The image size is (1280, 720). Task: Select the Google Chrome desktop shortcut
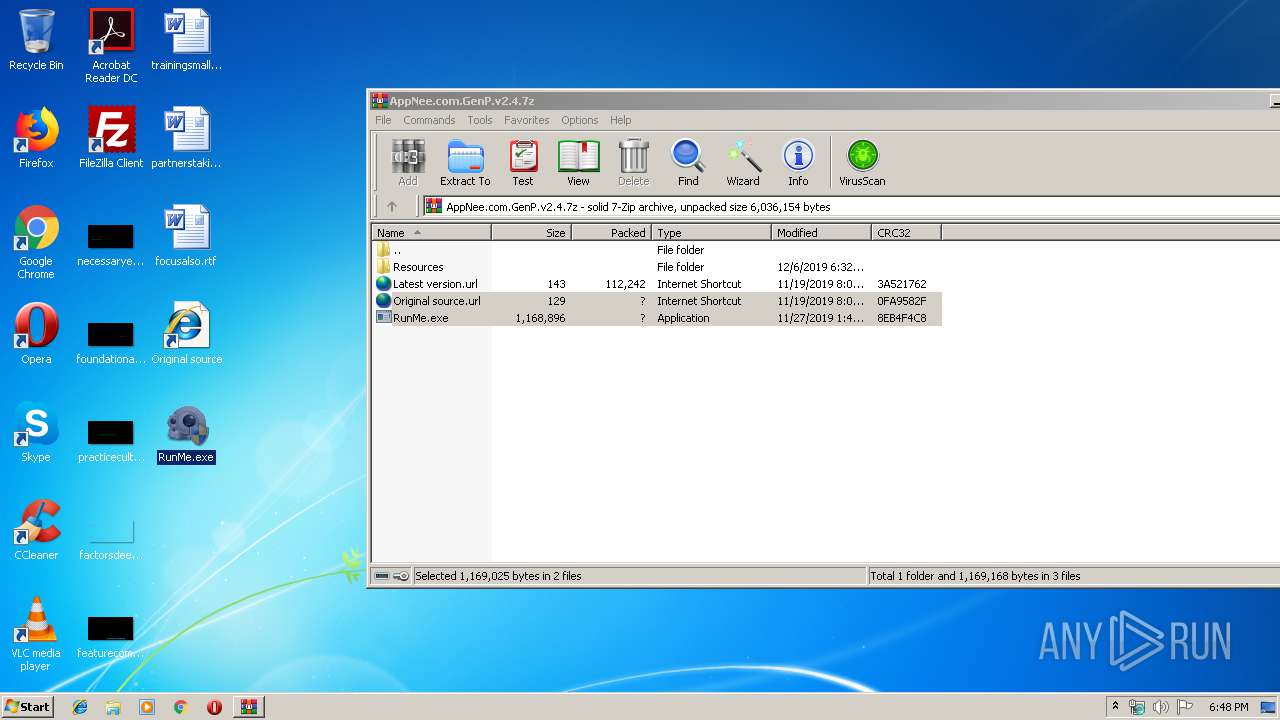(36, 242)
